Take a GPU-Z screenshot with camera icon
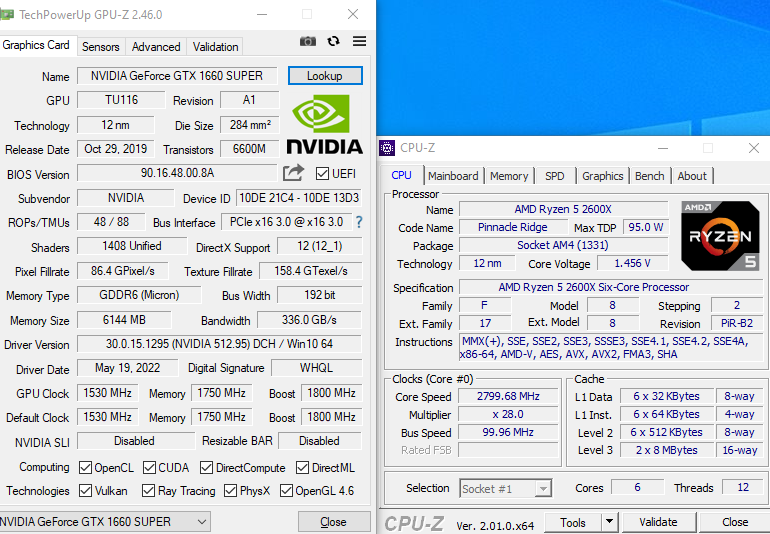 308,41
